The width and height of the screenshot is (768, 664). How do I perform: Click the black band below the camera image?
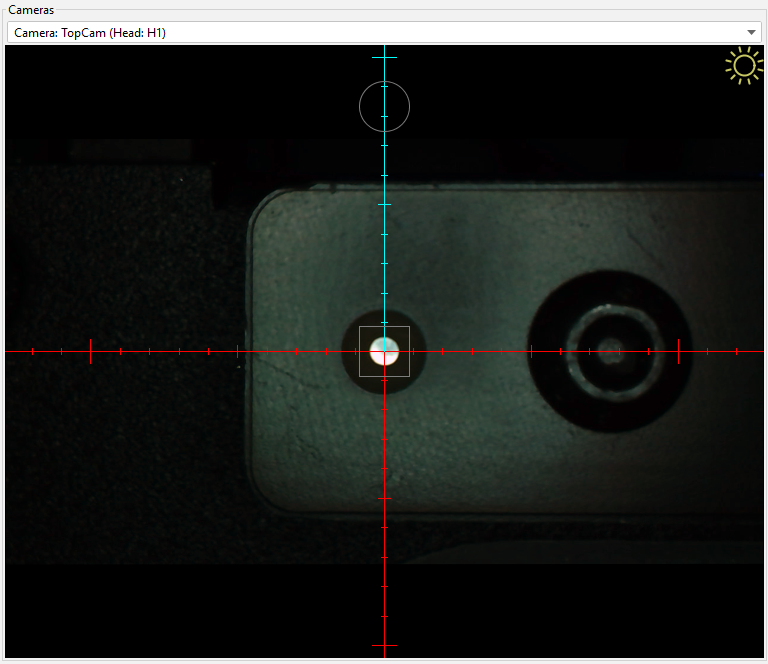(200, 610)
